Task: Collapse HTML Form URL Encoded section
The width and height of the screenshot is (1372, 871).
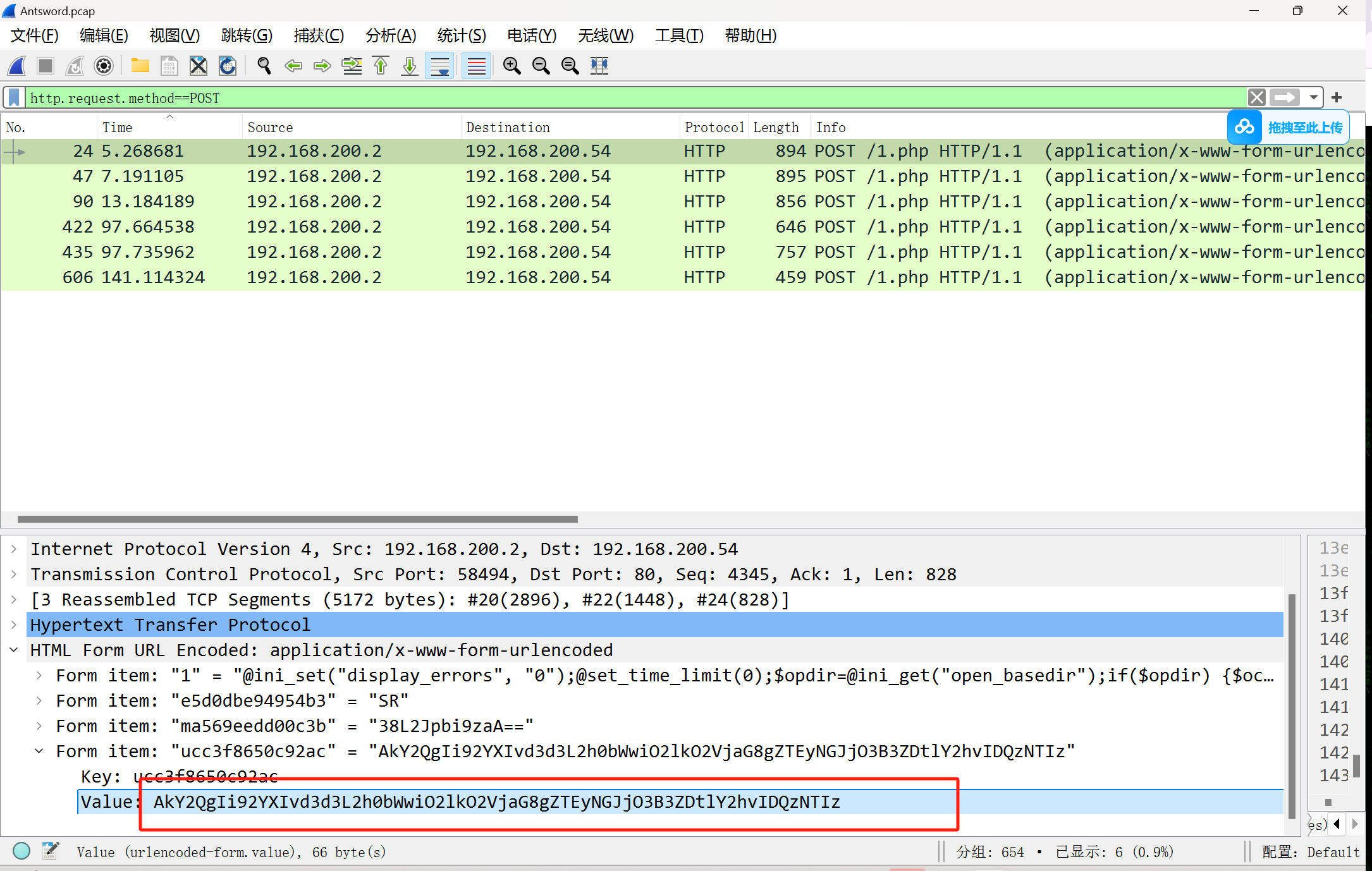Action: tap(14, 650)
